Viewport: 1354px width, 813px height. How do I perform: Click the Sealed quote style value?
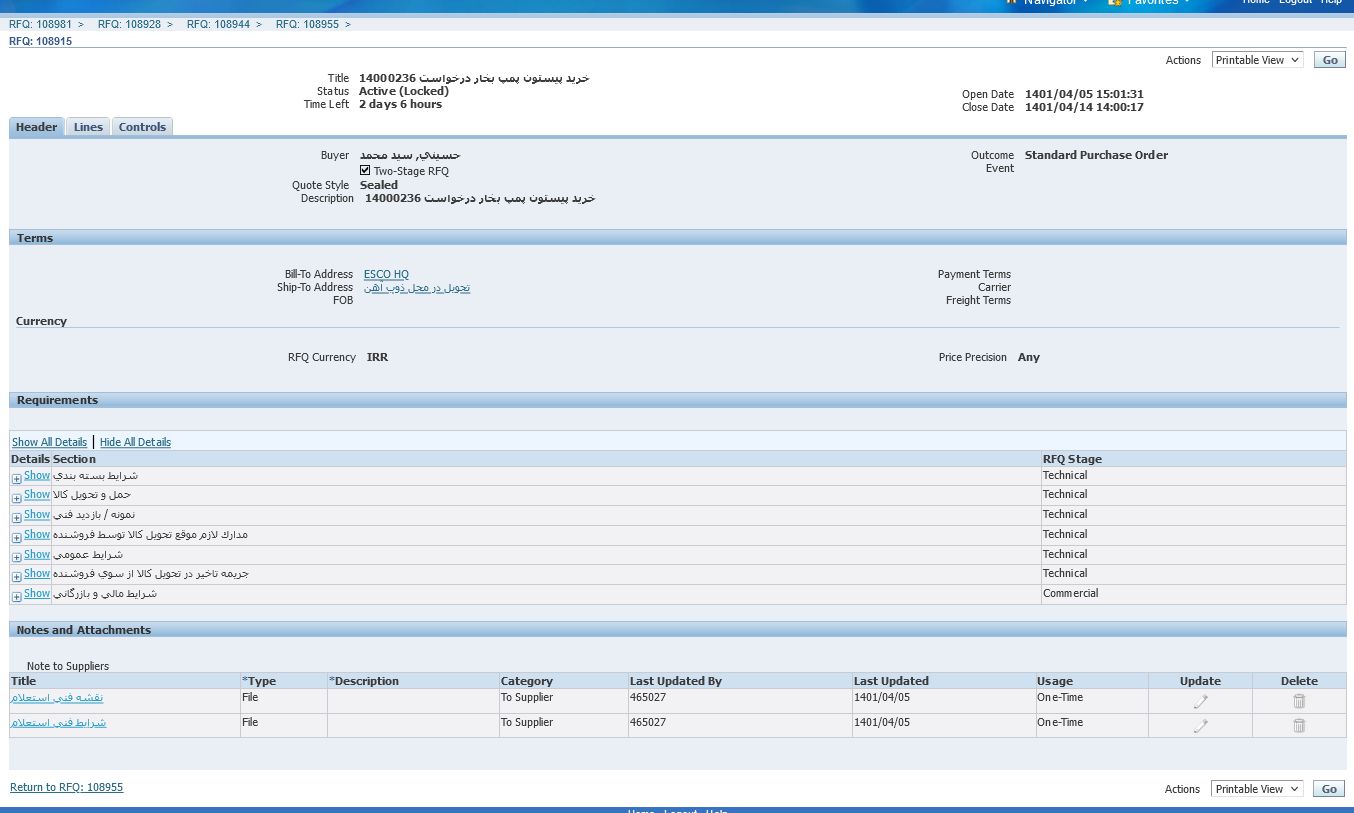(x=379, y=185)
